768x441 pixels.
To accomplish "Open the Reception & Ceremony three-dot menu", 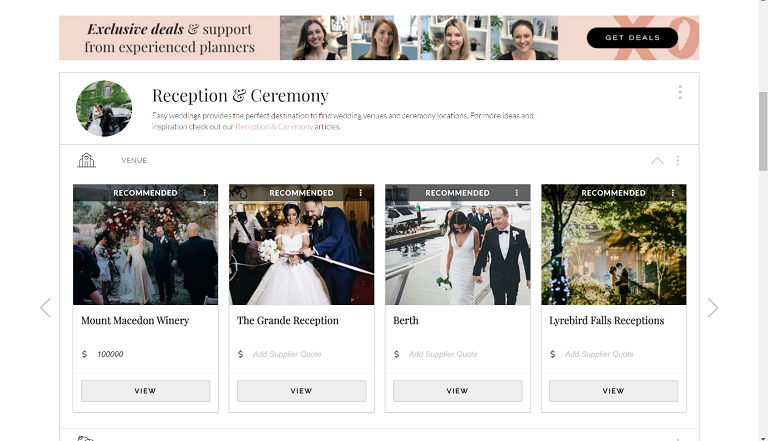I will pos(680,92).
